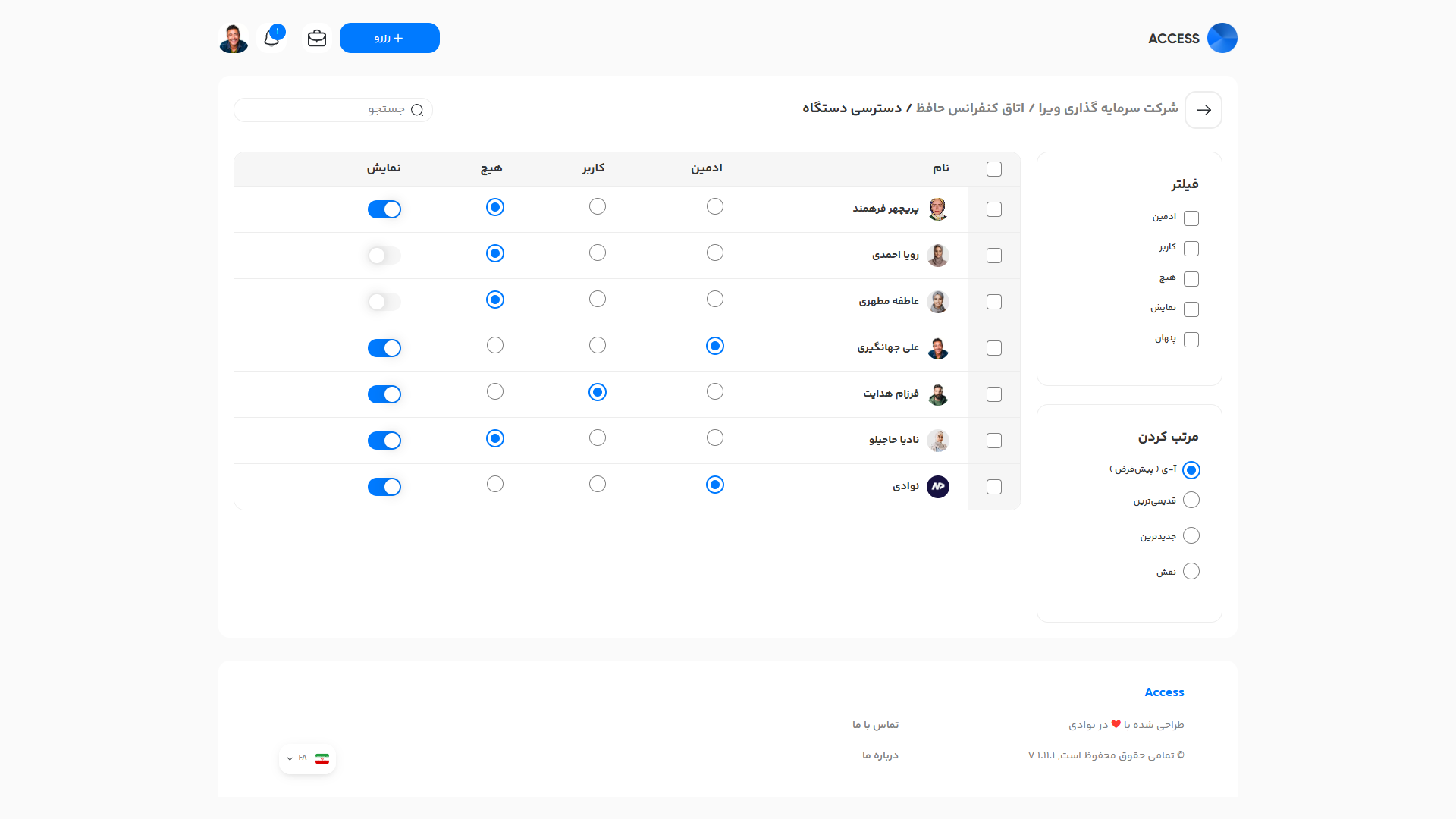Click the notification bell icon
This screenshot has height=819, width=1456.
(271, 39)
